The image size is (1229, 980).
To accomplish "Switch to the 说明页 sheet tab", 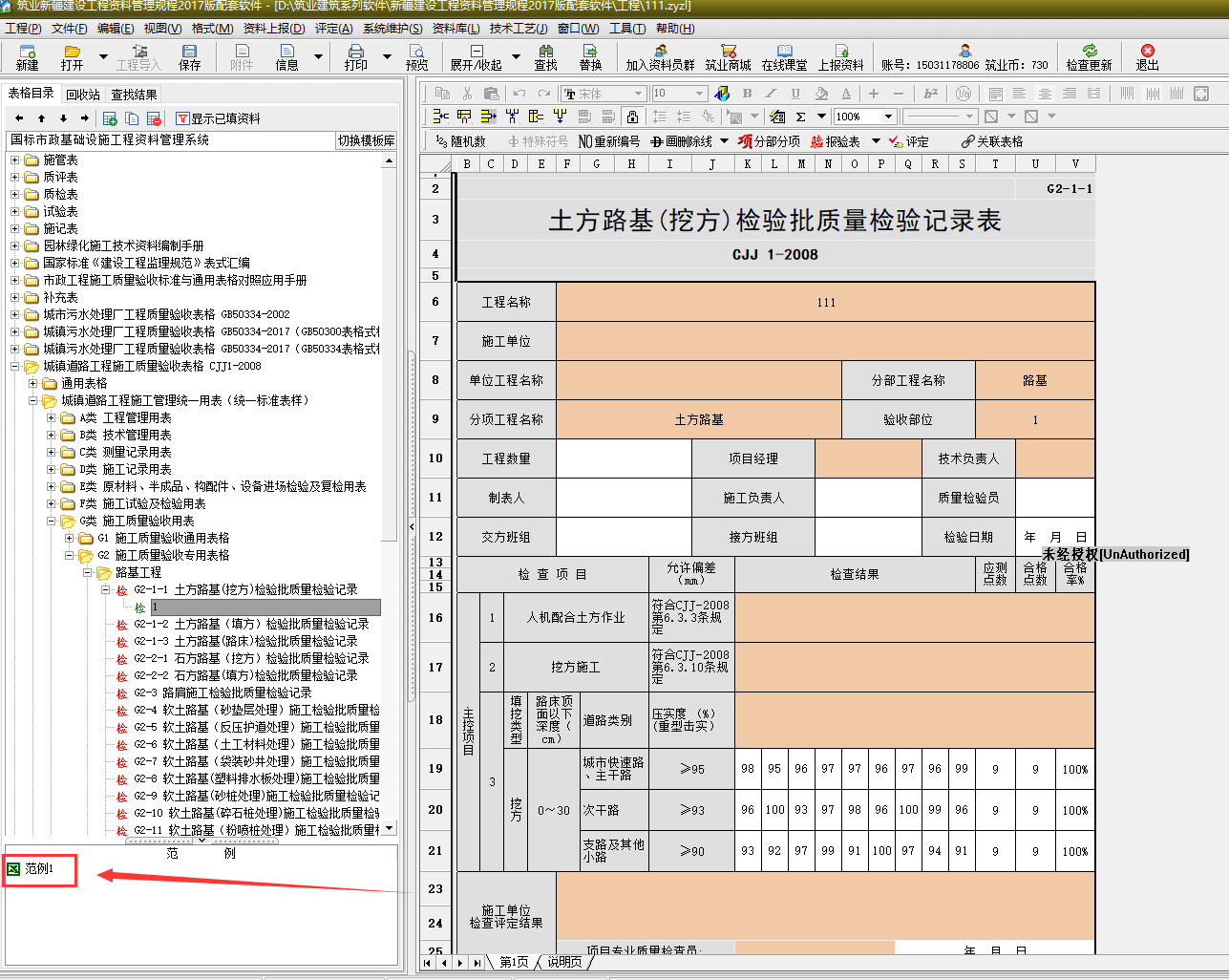I will coord(564,962).
